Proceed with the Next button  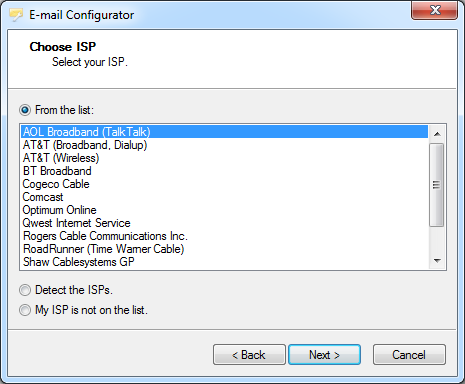(x=324, y=355)
